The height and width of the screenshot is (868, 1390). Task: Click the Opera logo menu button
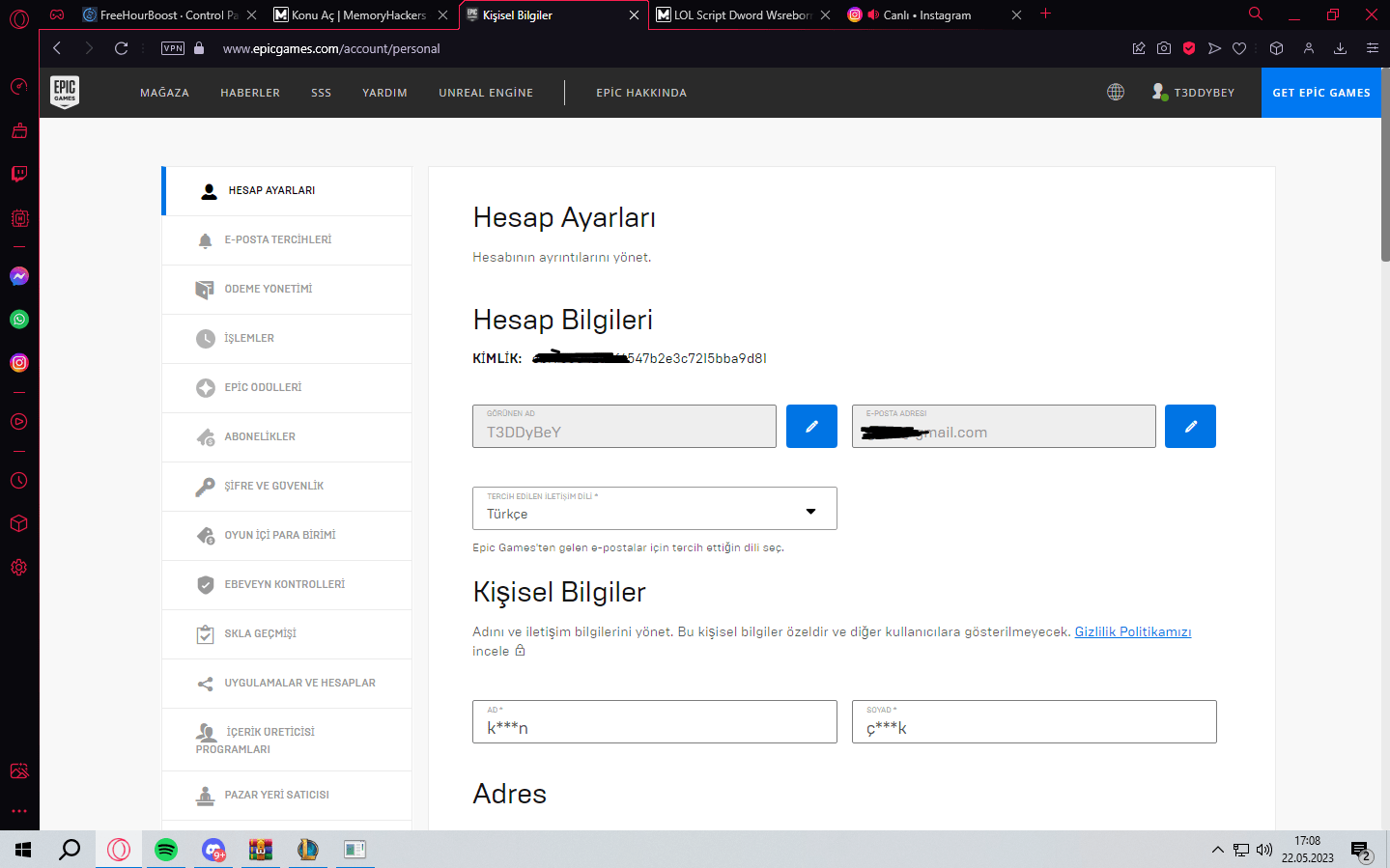pos(19,18)
